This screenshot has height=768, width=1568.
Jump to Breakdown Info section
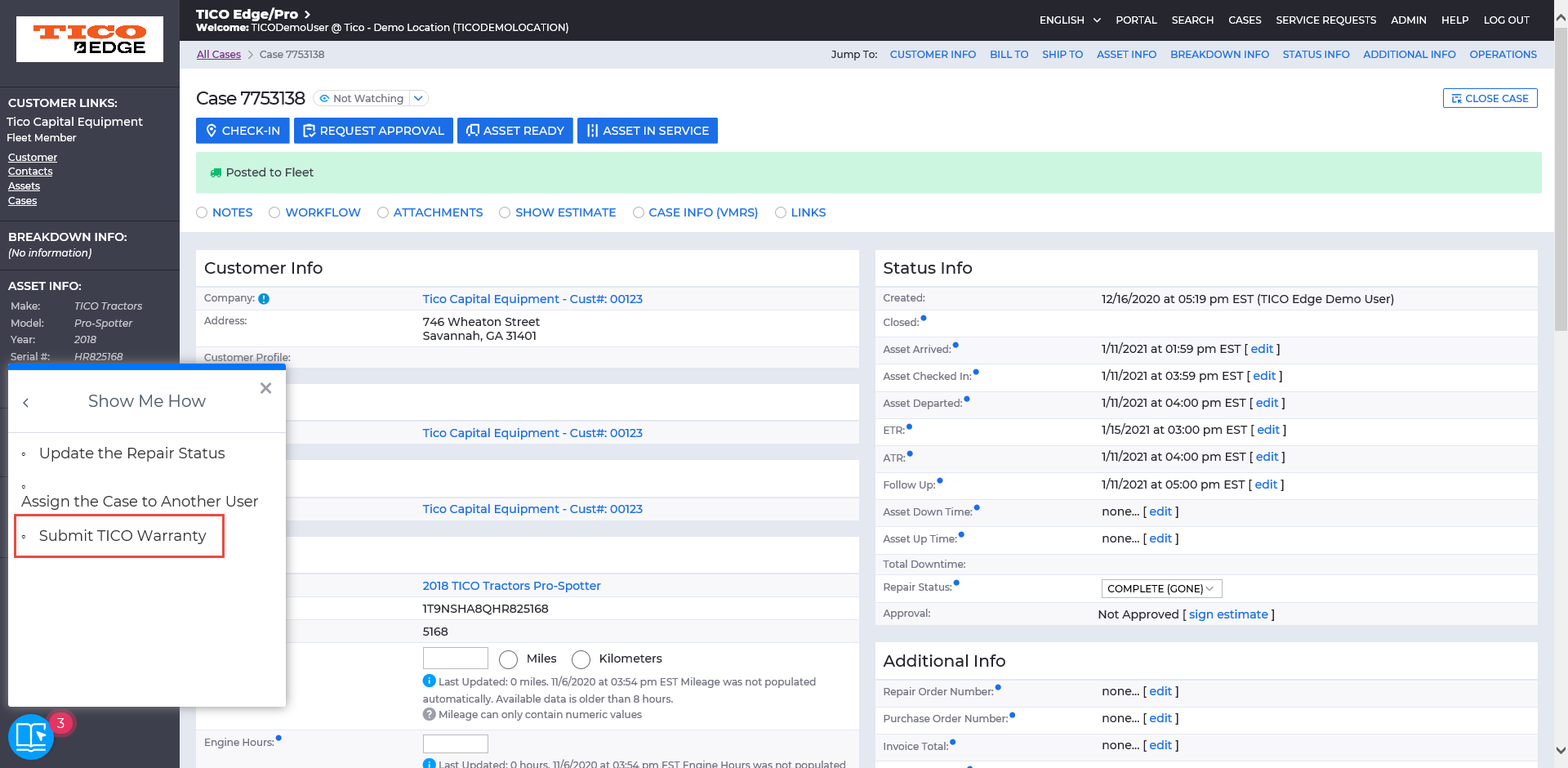click(1219, 54)
